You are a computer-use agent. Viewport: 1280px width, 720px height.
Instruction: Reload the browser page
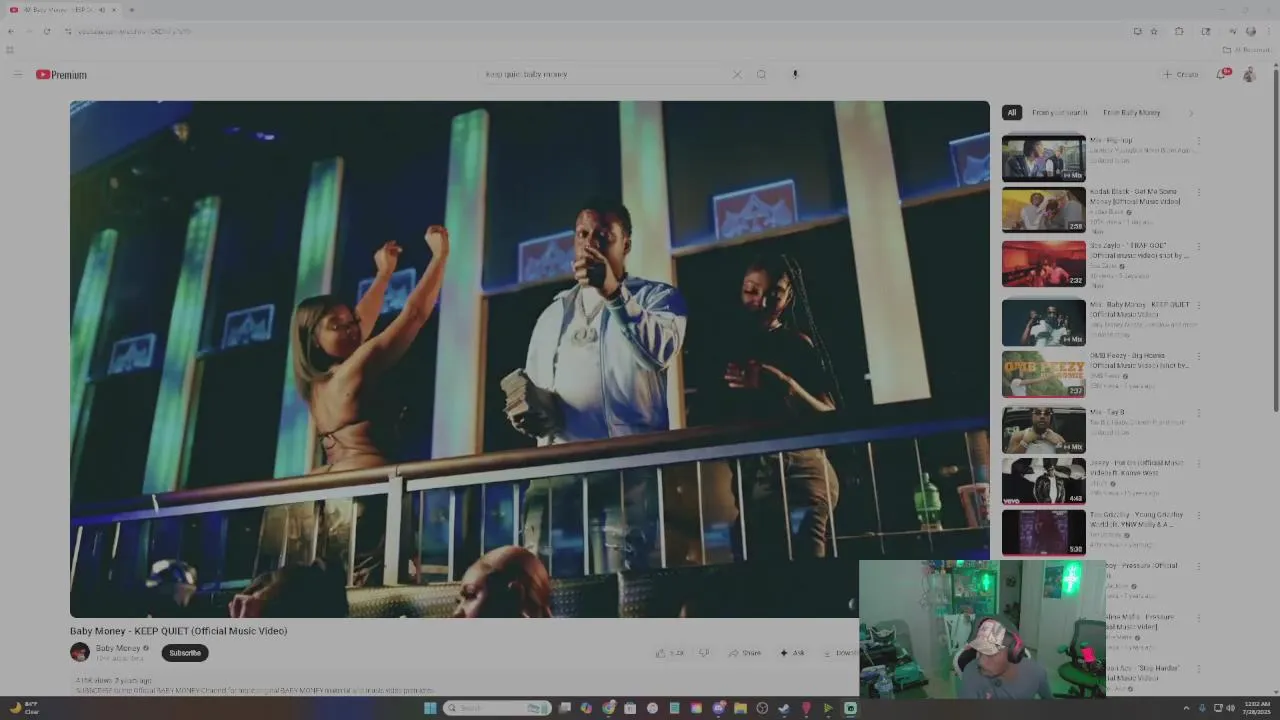click(x=46, y=31)
